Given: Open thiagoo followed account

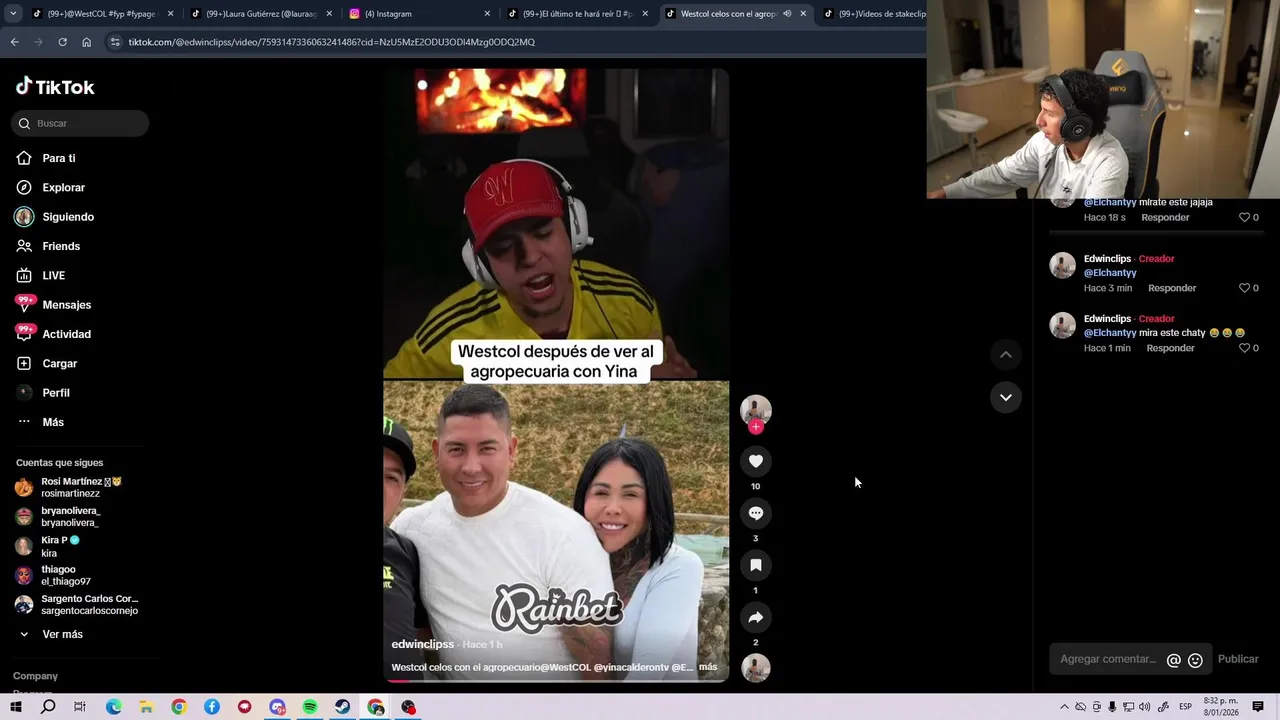Looking at the screenshot, I should pyautogui.click(x=65, y=575).
